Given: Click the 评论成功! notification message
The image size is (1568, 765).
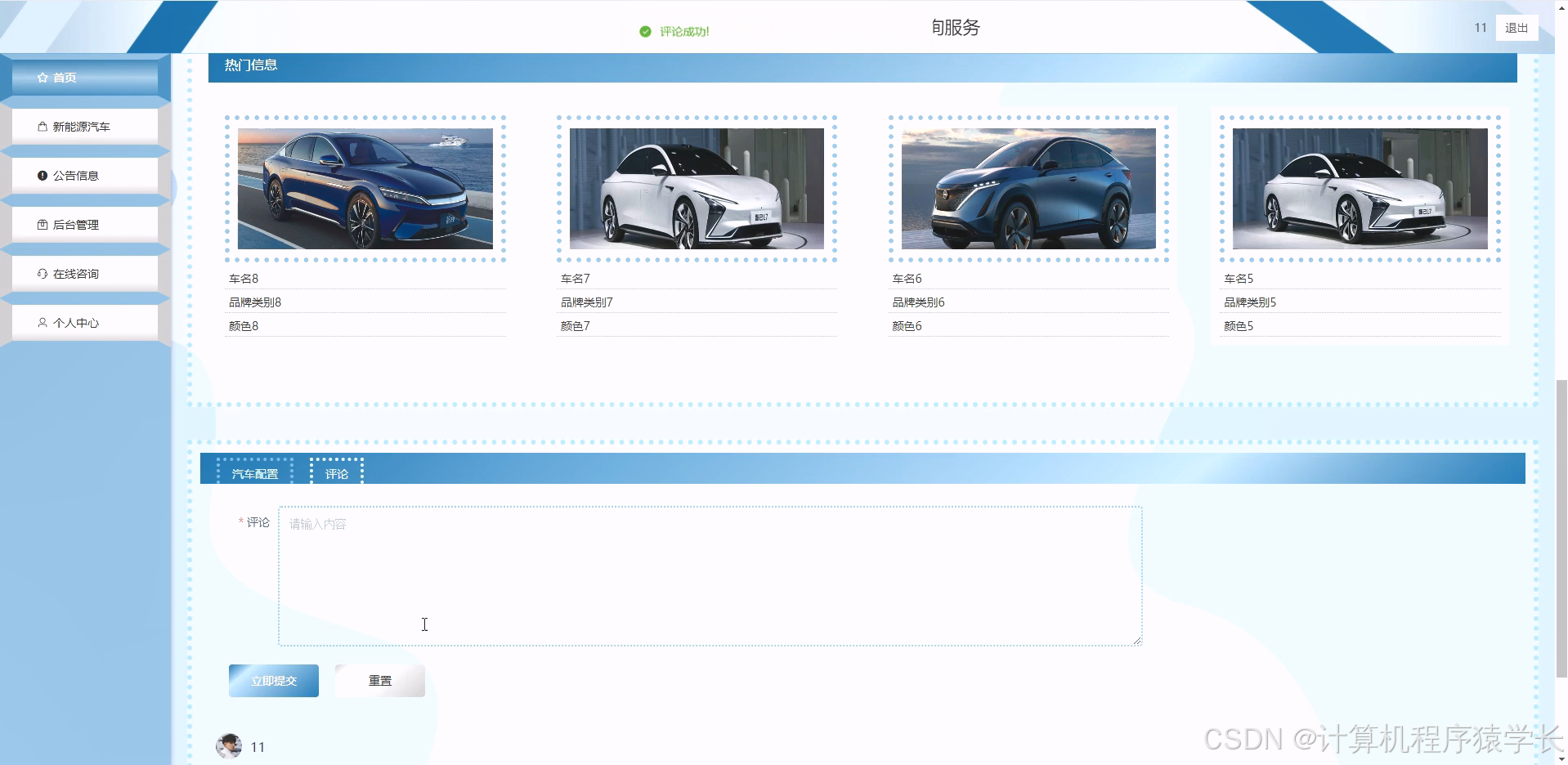Looking at the screenshot, I should [x=684, y=32].
